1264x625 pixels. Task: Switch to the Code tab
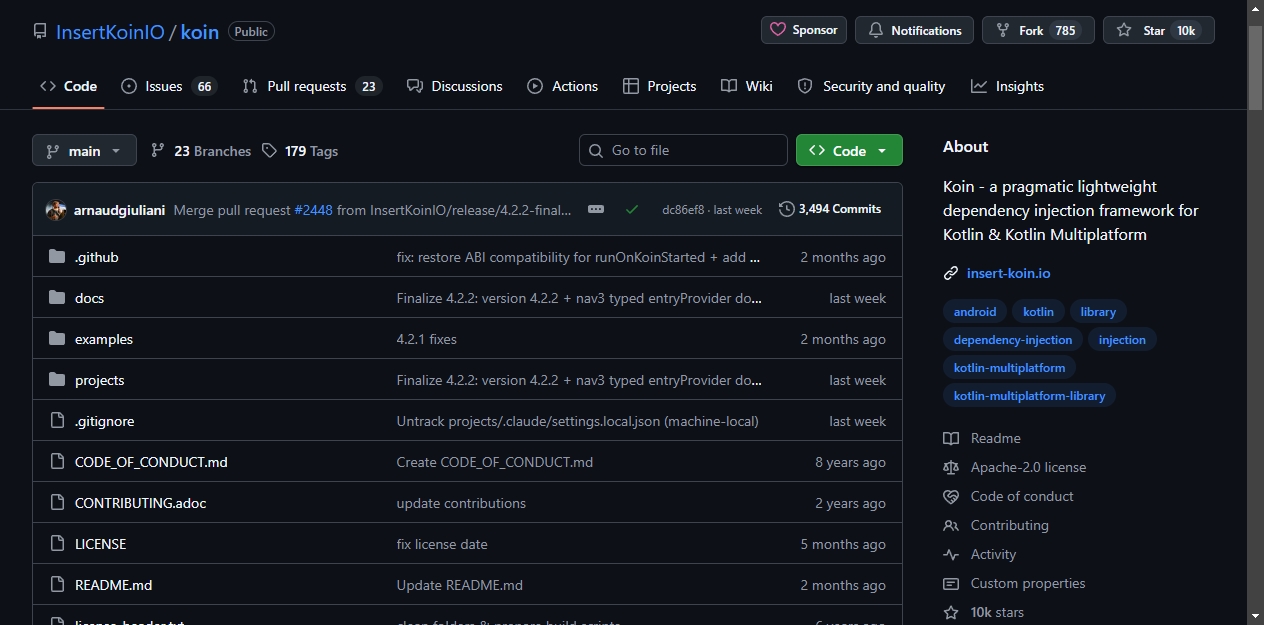[x=68, y=86]
